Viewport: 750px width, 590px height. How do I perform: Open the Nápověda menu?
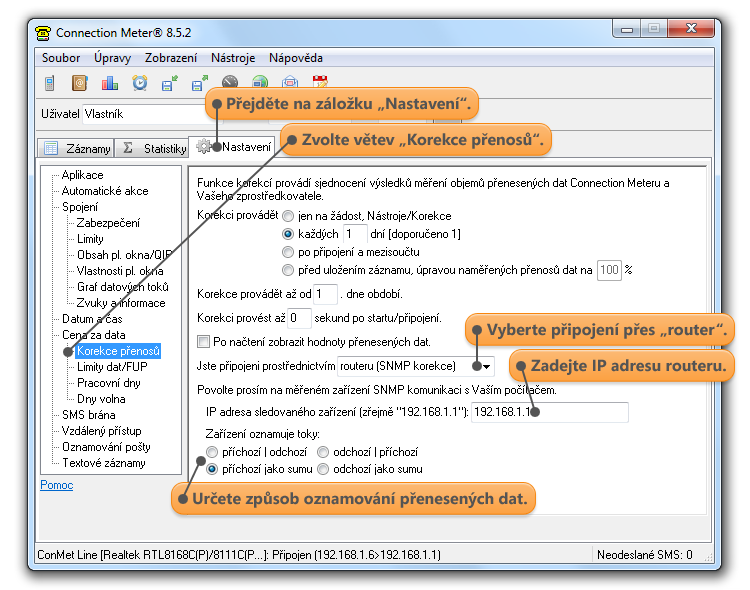point(296,58)
